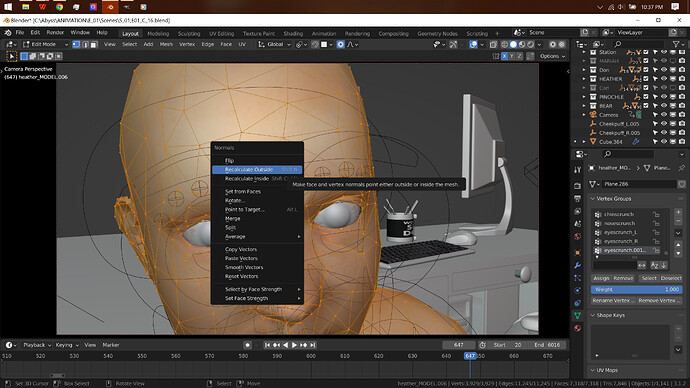Select vertex select mode icon
This screenshot has width=690, height=388.
(76, 44)
